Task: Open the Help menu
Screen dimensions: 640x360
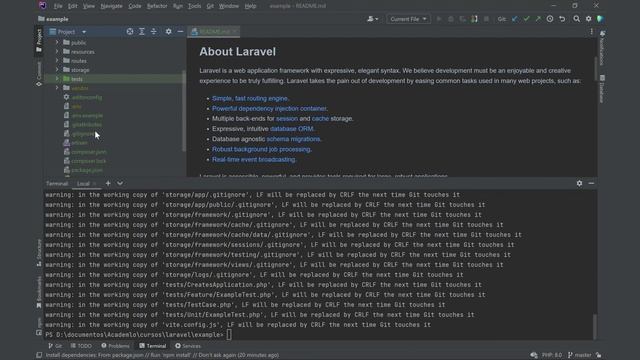Action: pyautogui.click(x=250, y=6)
